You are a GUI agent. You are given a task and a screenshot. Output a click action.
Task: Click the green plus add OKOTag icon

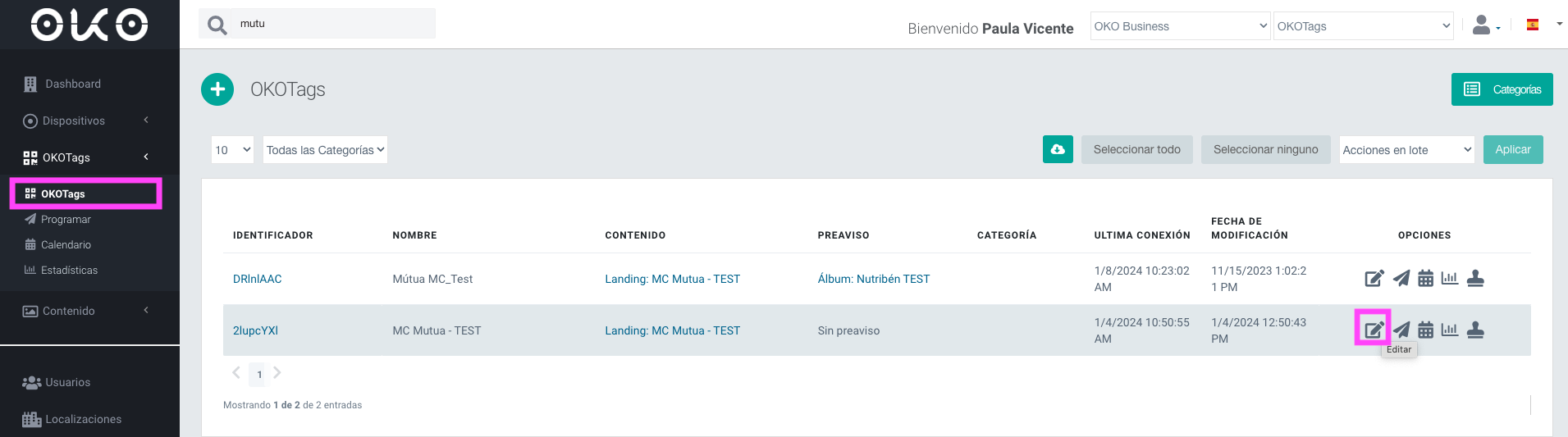(x=217, y=89)
